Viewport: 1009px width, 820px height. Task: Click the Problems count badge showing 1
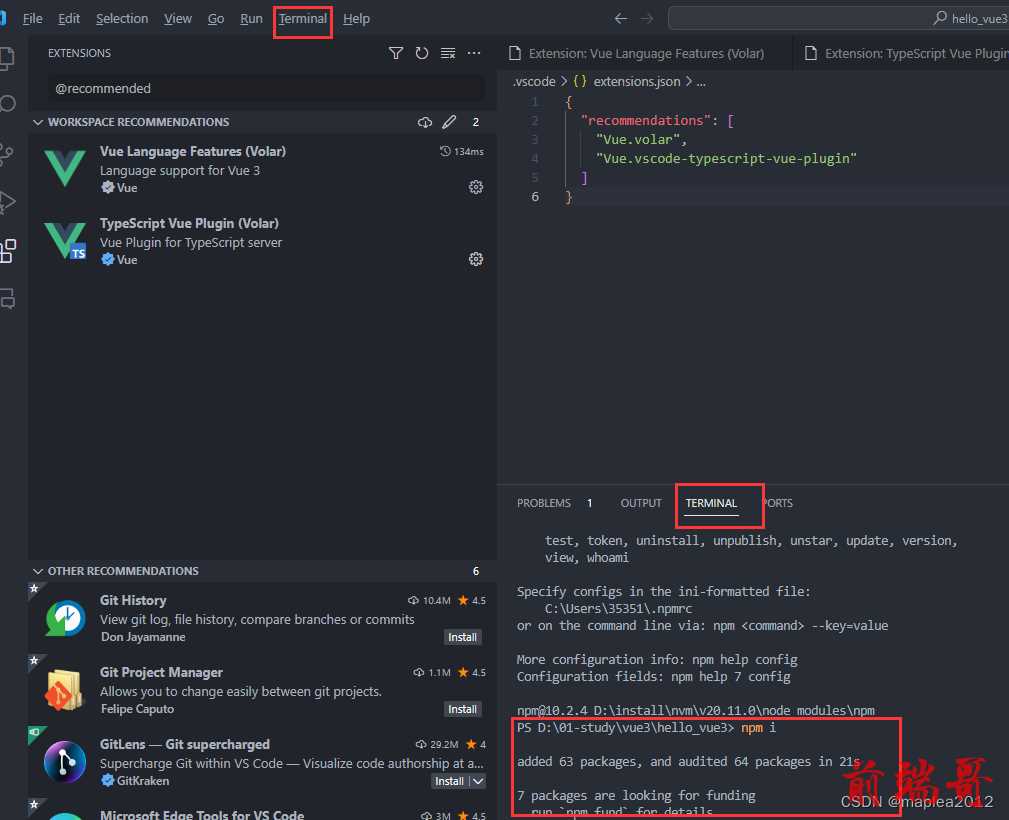pos(589,503)
